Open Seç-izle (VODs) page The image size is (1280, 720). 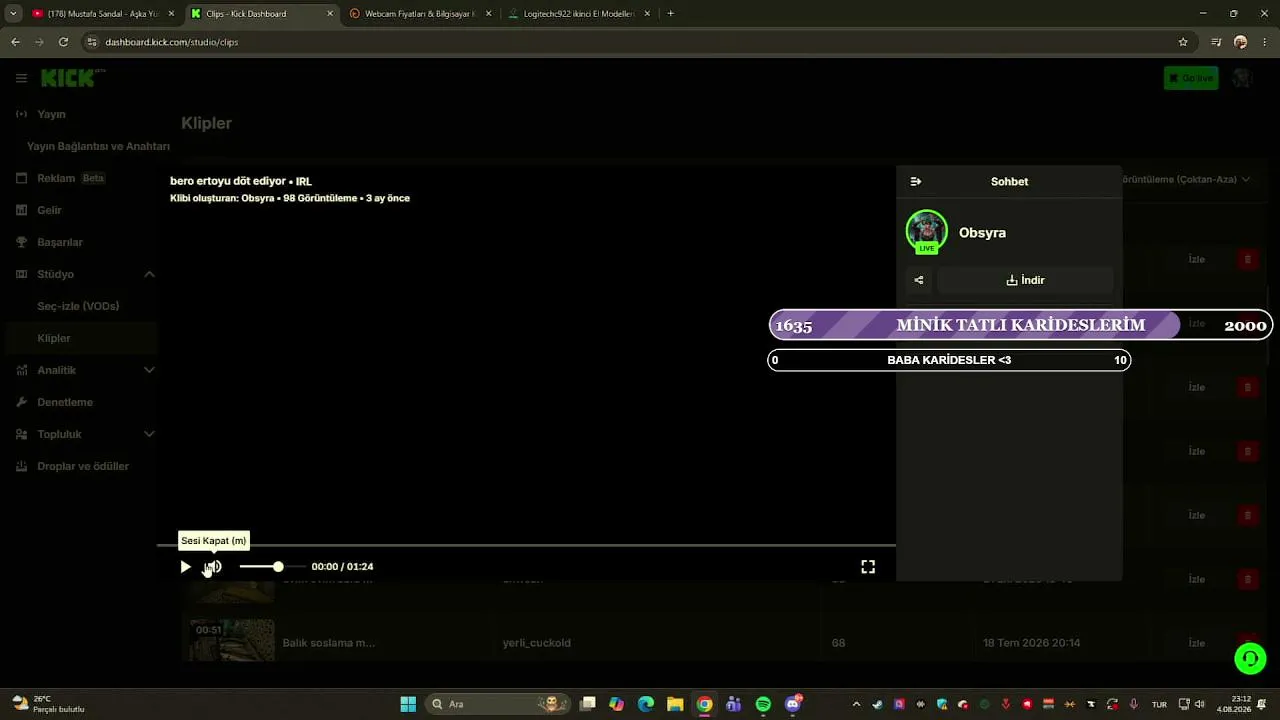pyautogui.click(x=78, y=306)
